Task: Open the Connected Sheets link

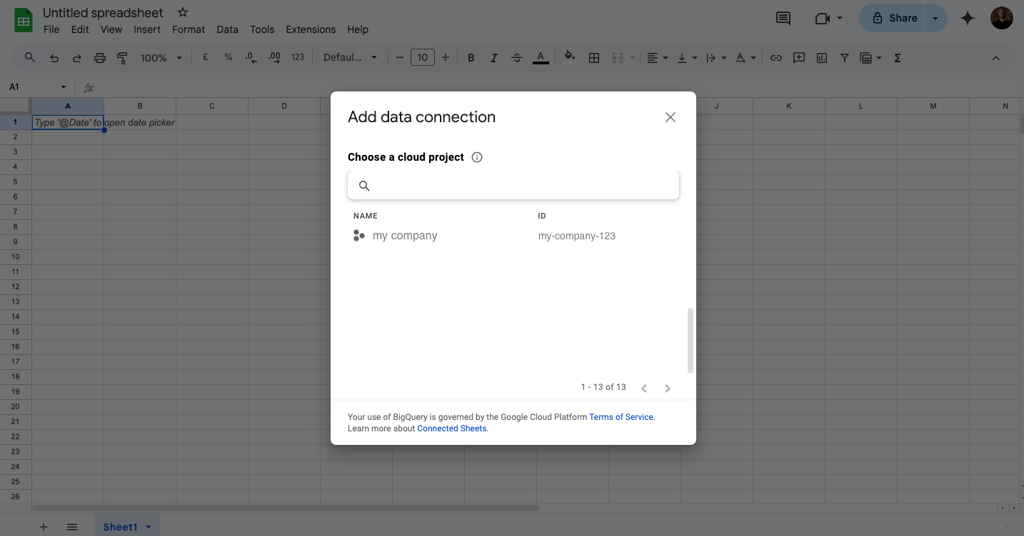Action: coord(452,429)
